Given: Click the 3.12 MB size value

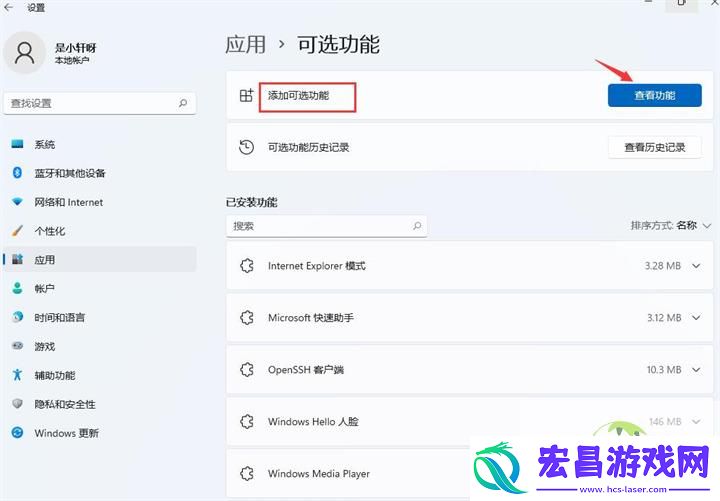Looking at the screenshot, I should tap(664, 318).
